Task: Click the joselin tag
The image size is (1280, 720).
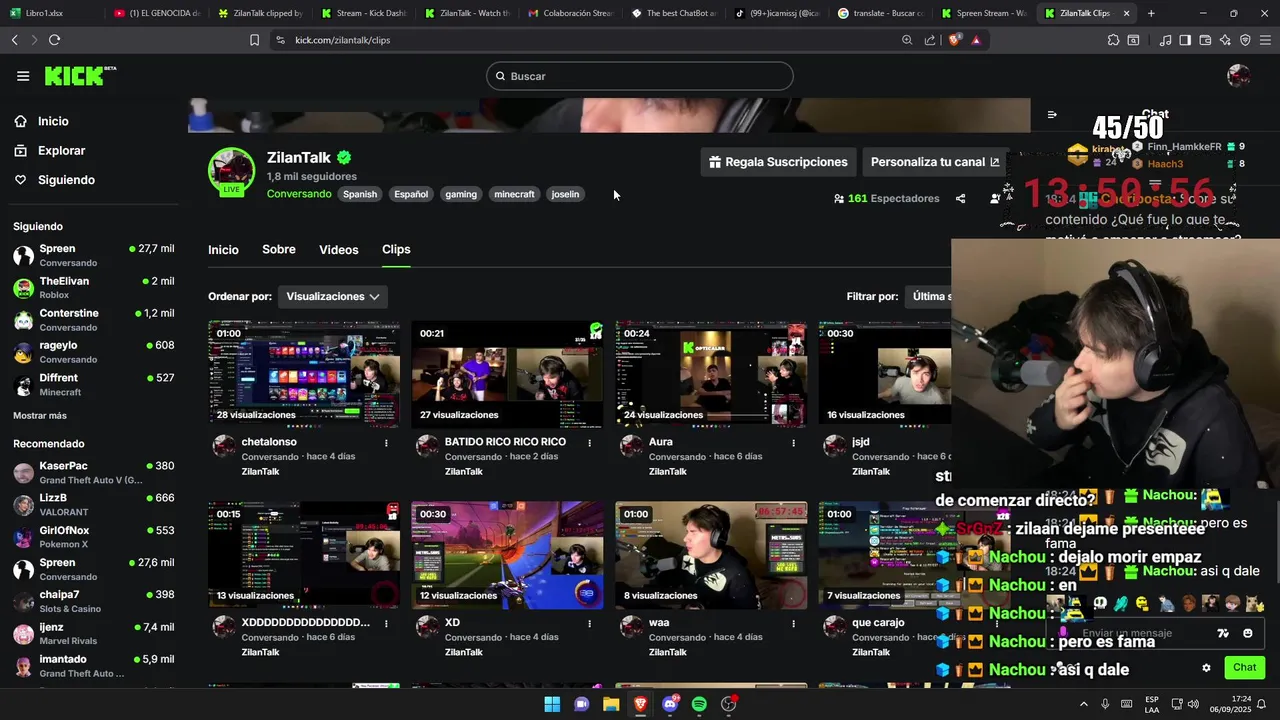Action: [x=565, y=194]
